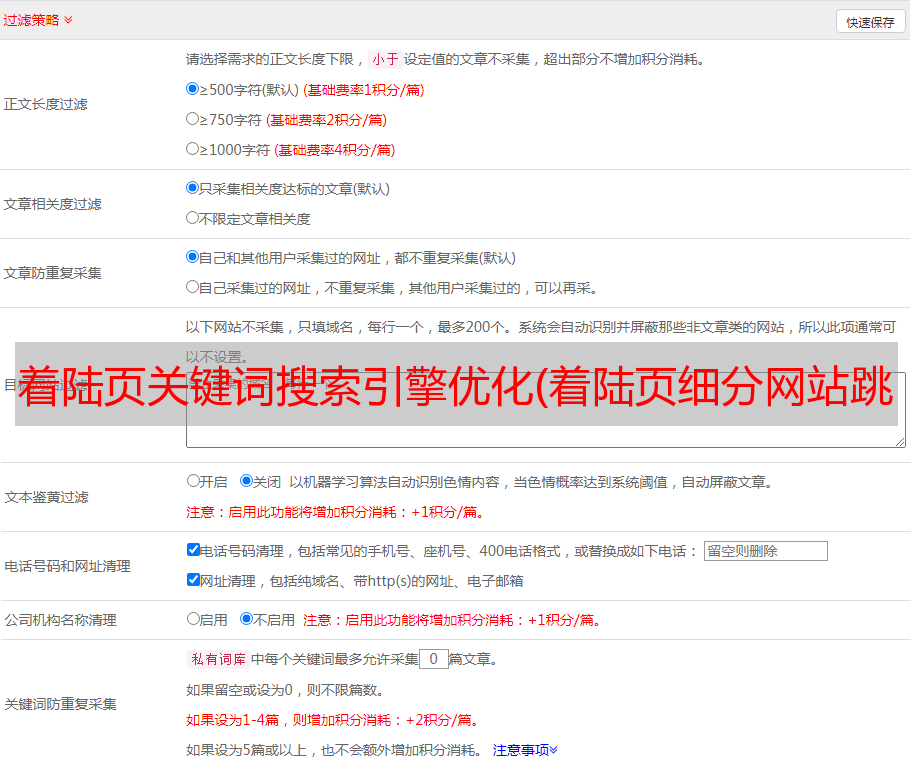Toggle the 电话号码清理 checkbox

point(193,550)
